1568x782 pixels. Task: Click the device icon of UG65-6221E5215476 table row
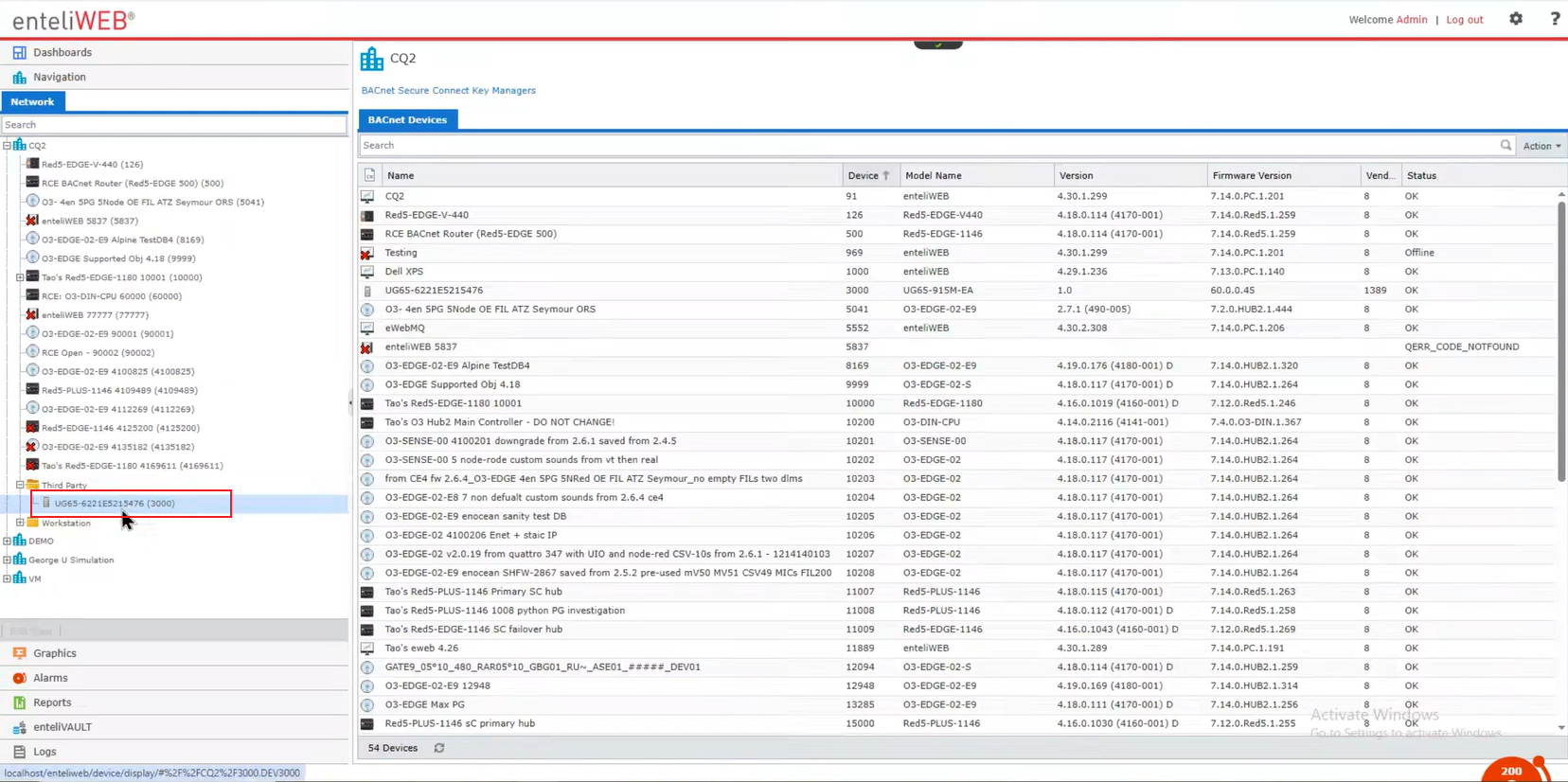click(x=367, y=291)
